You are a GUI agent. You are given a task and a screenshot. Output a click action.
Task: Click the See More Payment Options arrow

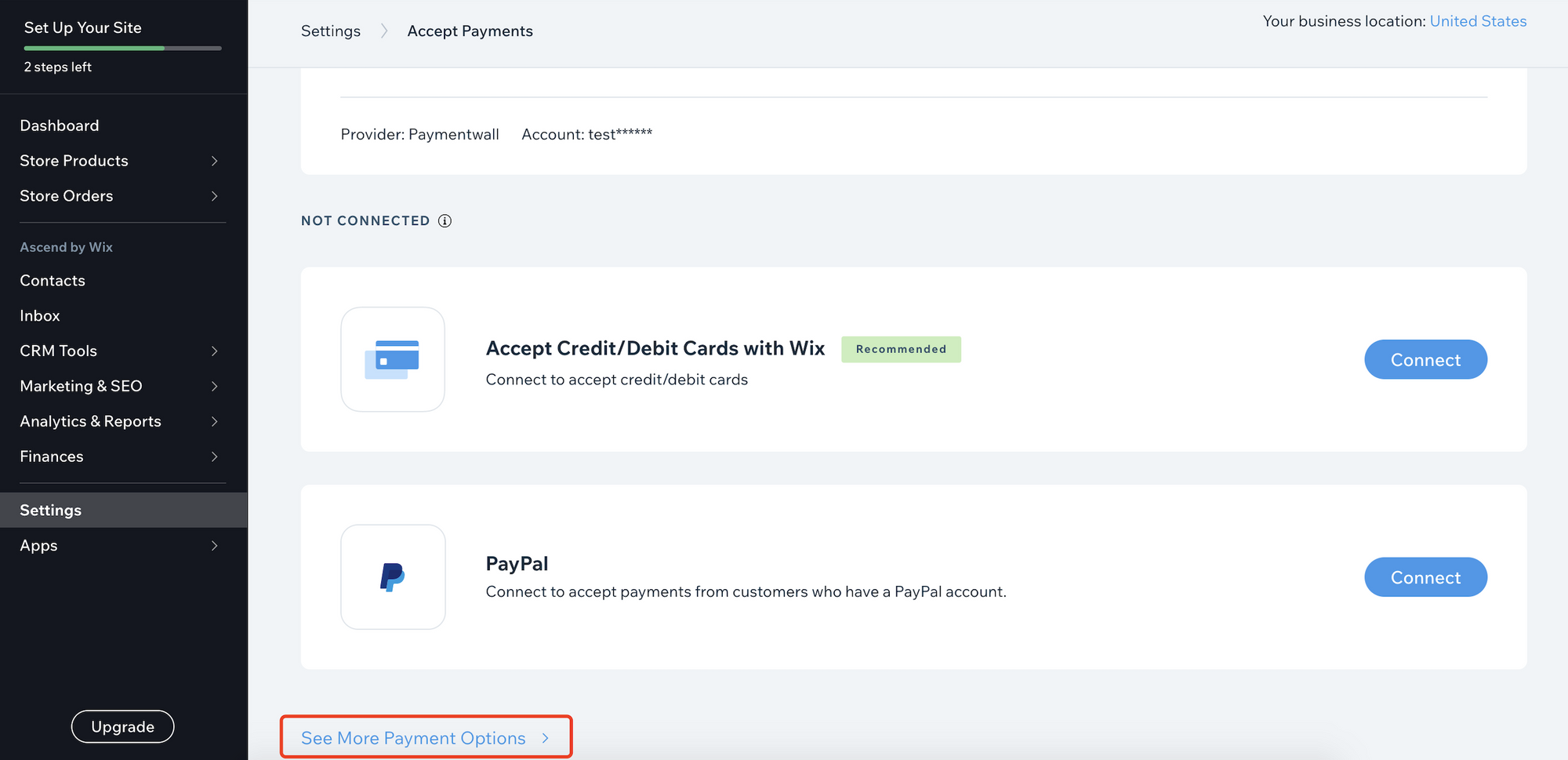(x=545, y=738)
